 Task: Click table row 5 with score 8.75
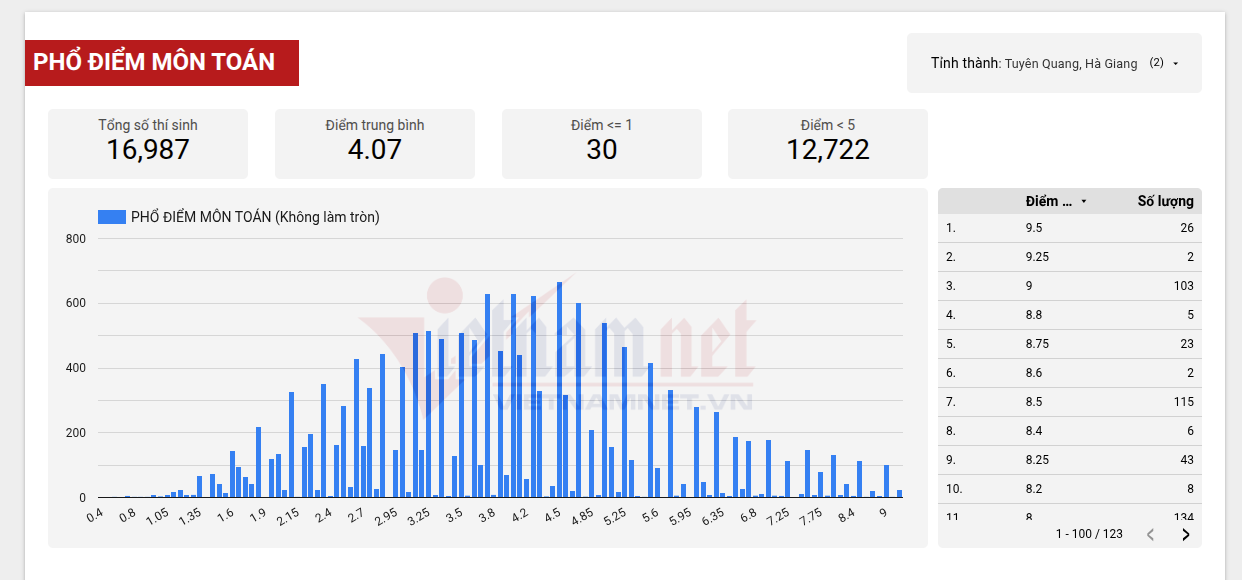tap(1070, 344)
